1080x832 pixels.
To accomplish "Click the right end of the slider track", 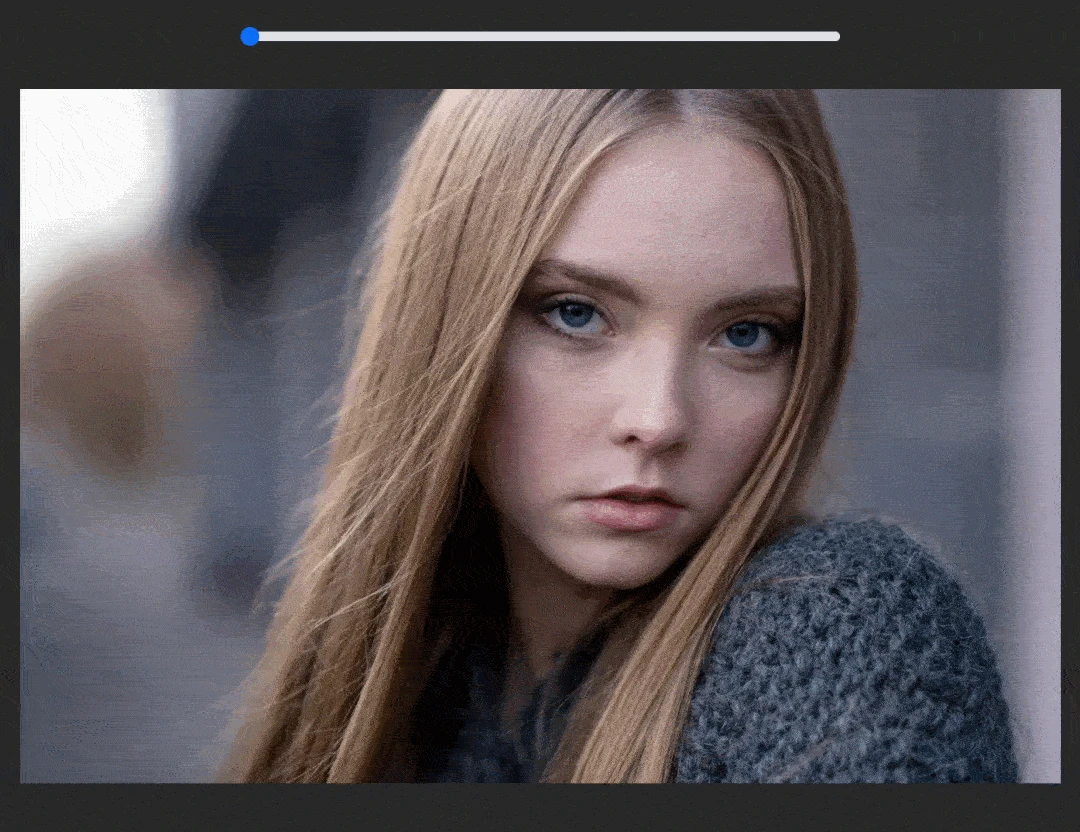I will [836, 37].
